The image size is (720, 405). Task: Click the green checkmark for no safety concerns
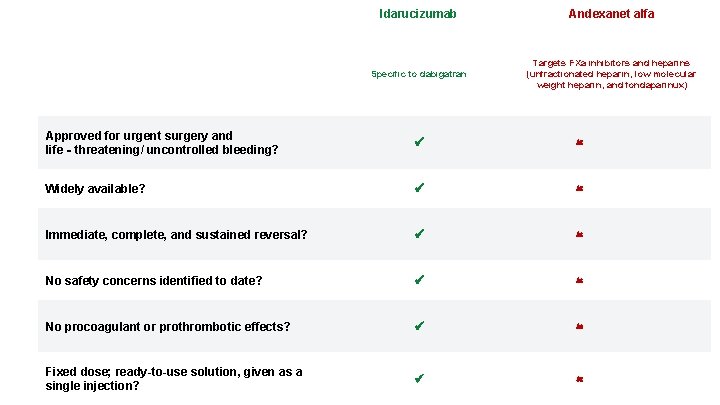pos(419,280)
